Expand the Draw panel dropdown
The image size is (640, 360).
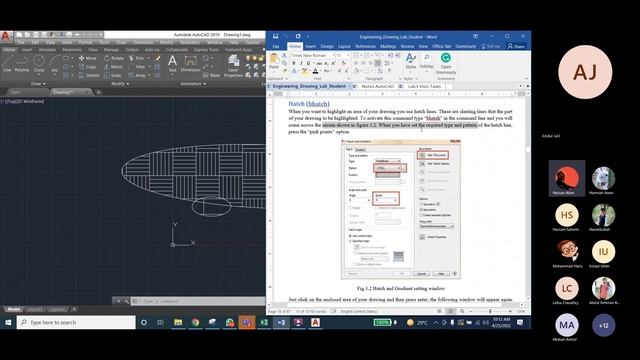point(38,84)
